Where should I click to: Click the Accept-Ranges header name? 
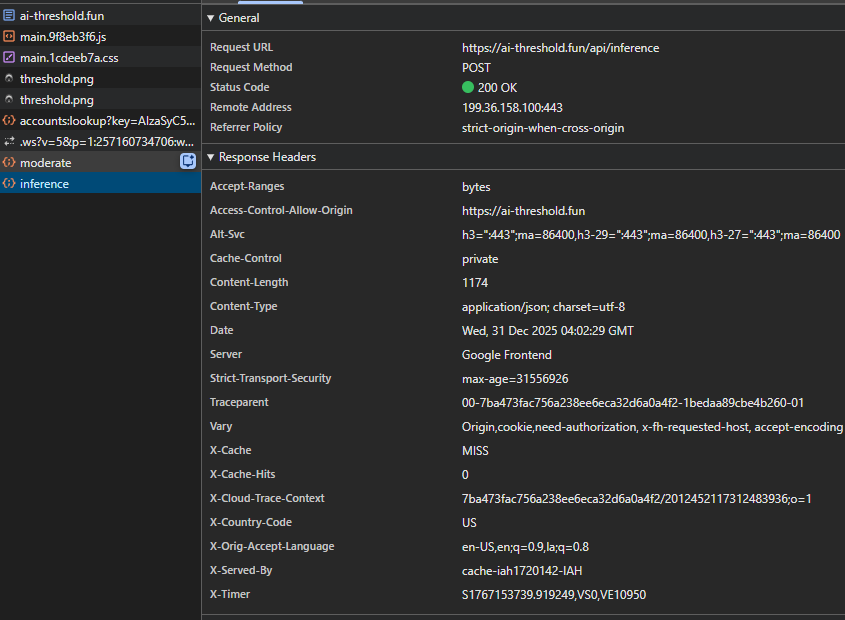[247, 186]
